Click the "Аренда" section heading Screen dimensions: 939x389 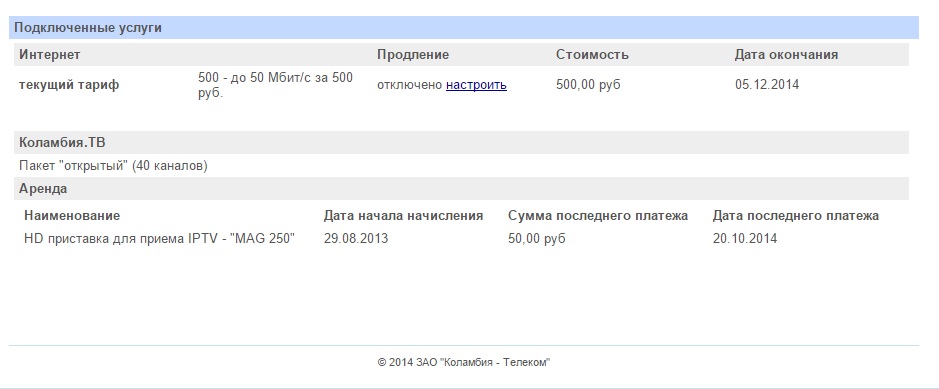click(43, 189)
